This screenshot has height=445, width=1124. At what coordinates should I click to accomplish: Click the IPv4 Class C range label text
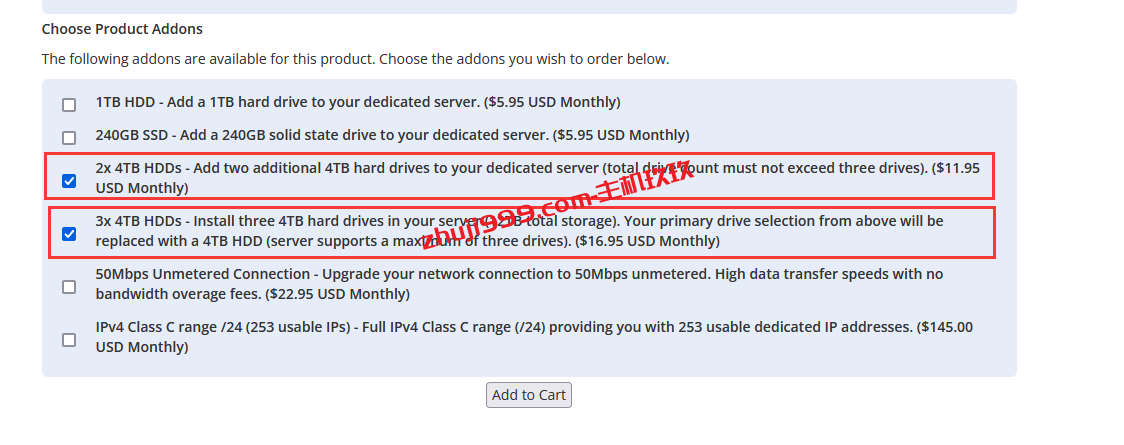point(534,337)
